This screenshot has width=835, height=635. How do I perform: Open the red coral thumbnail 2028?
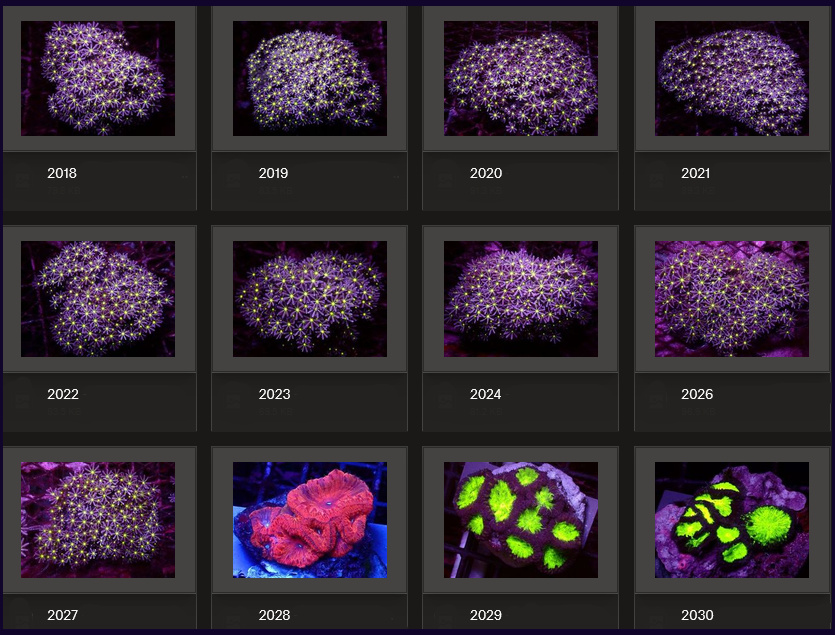point(310,520)
